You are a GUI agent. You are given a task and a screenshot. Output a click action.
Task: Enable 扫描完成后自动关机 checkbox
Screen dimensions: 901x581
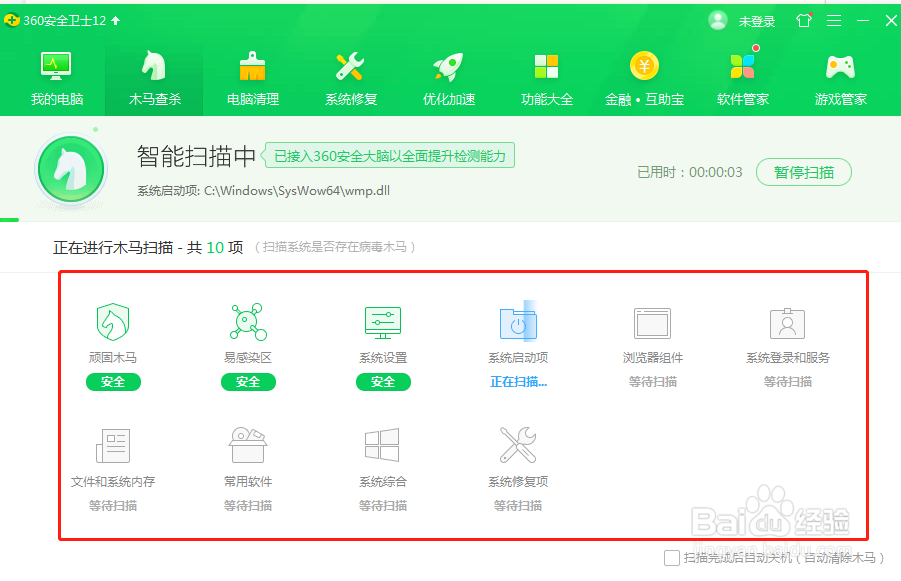672,557
